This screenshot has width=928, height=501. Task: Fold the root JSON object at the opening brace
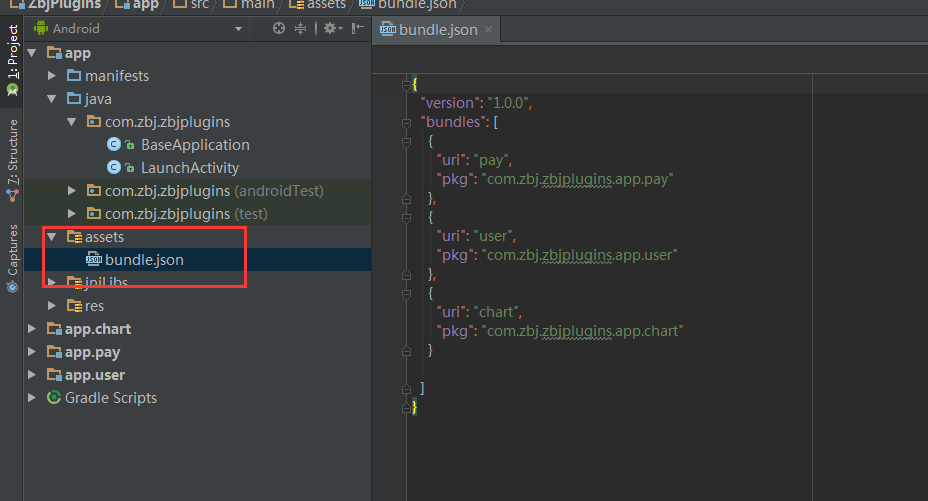[406, 85]
